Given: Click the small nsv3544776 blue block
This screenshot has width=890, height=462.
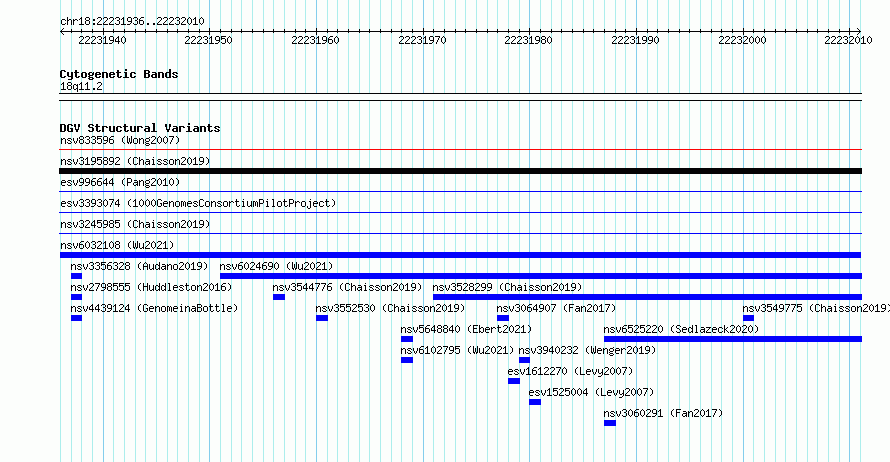Looking at the screenshot, I should pos(279,297).
